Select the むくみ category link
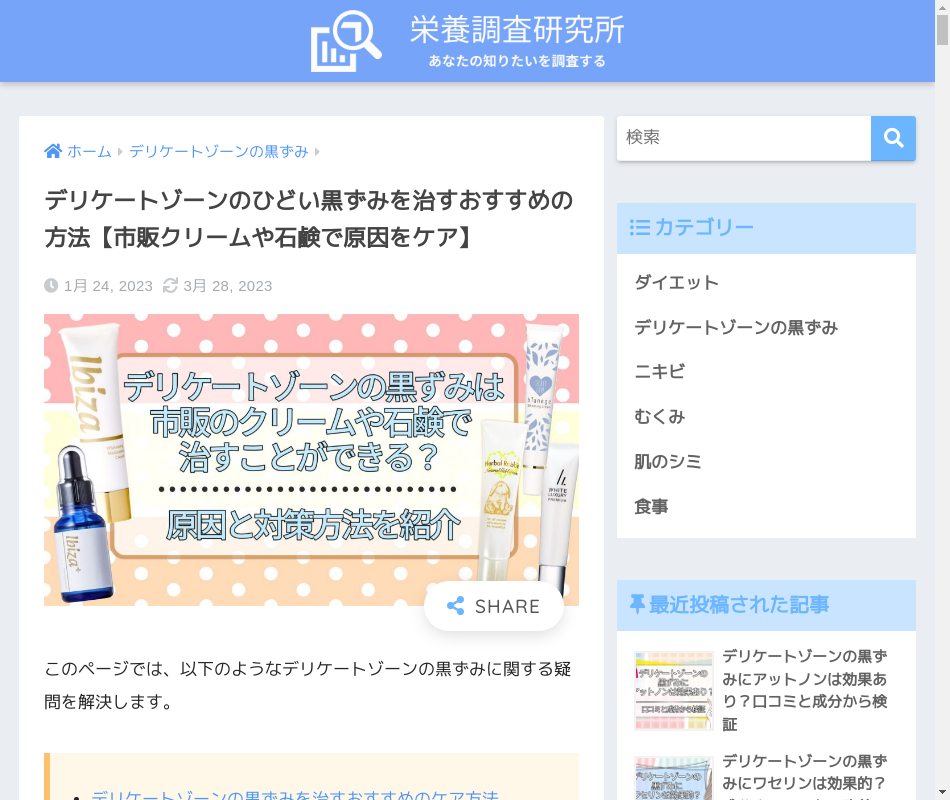Viewport: 950px width, 800px height. click(661, 417)
